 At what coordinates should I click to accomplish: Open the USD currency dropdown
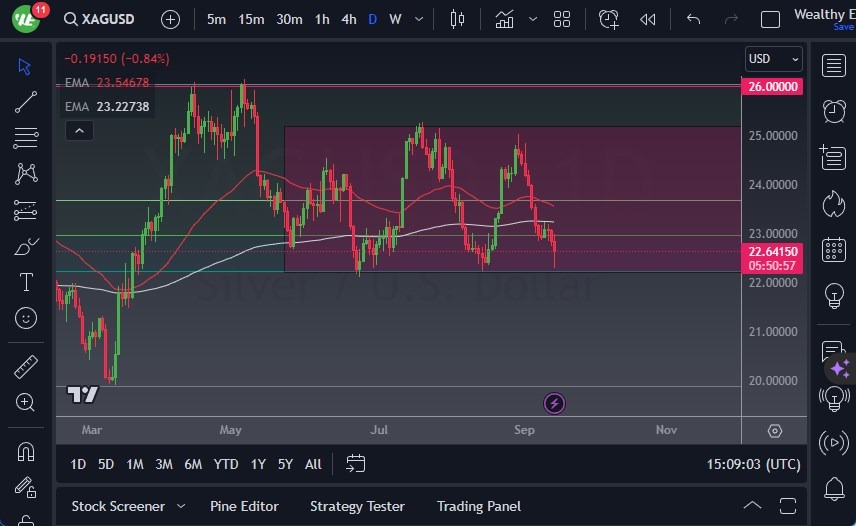[x=773, y=59]
